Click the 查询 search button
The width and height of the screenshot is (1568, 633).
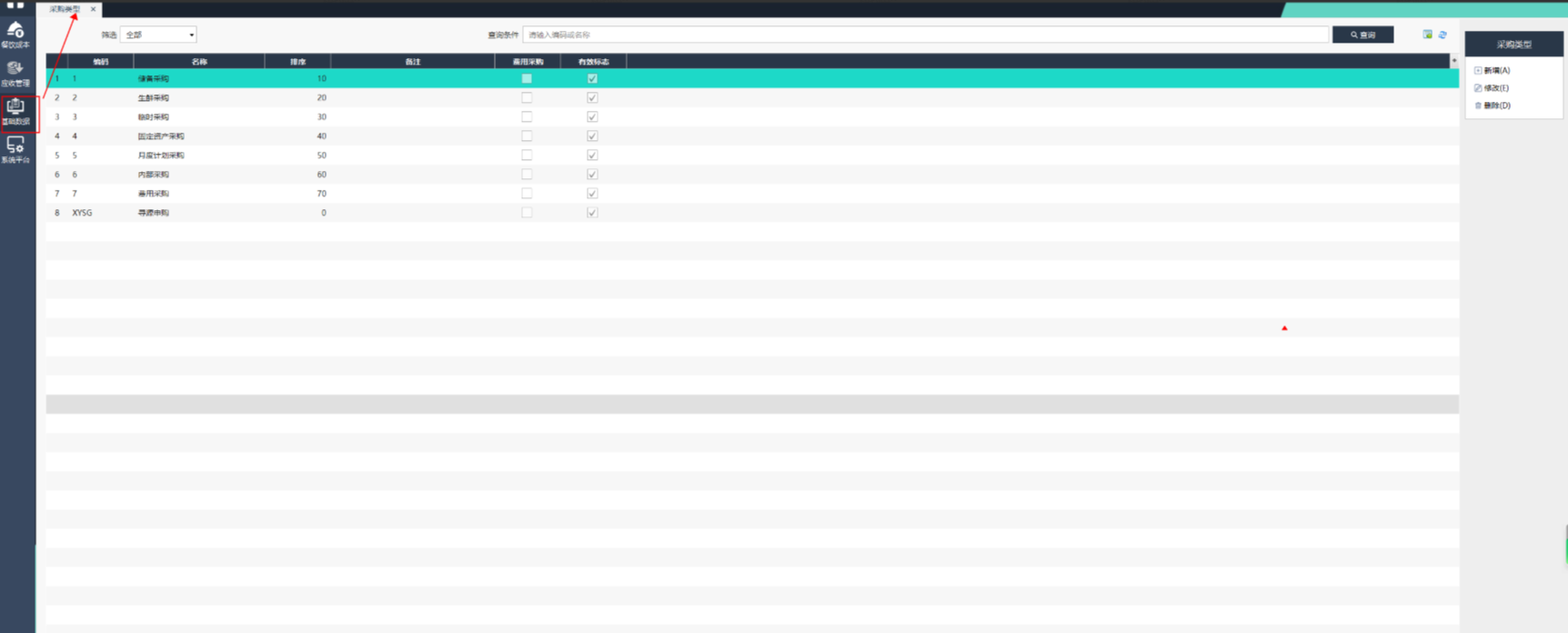pyautogui.click(x=1362, y=35)
